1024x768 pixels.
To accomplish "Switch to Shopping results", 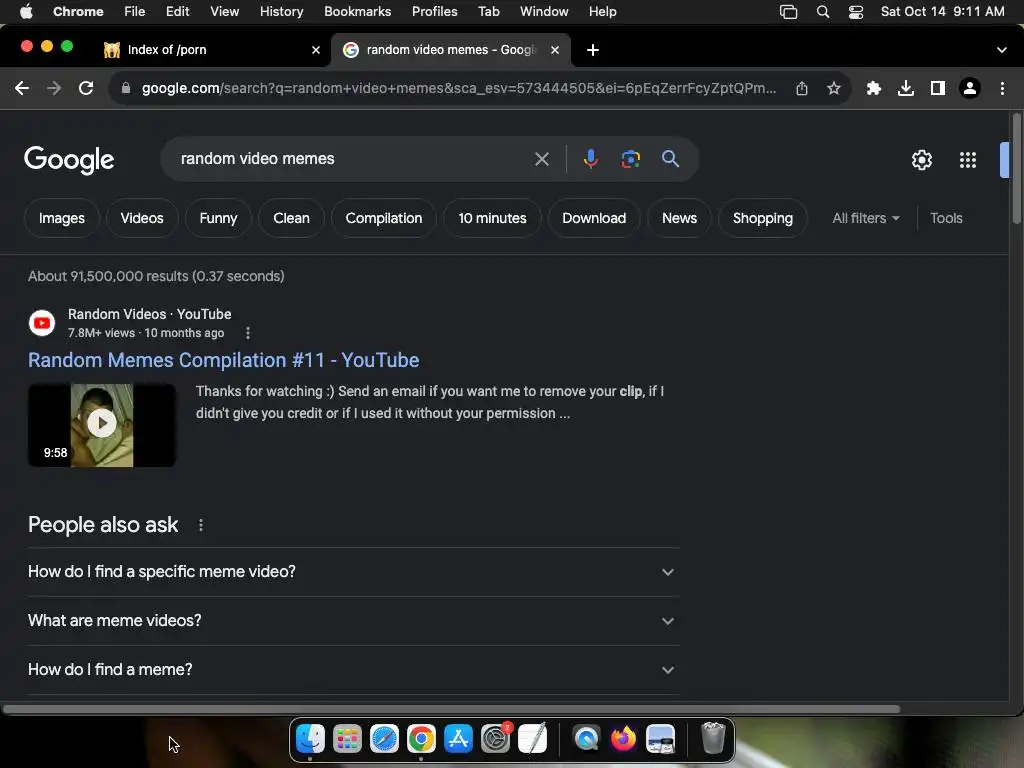I will tap(762, 218).
